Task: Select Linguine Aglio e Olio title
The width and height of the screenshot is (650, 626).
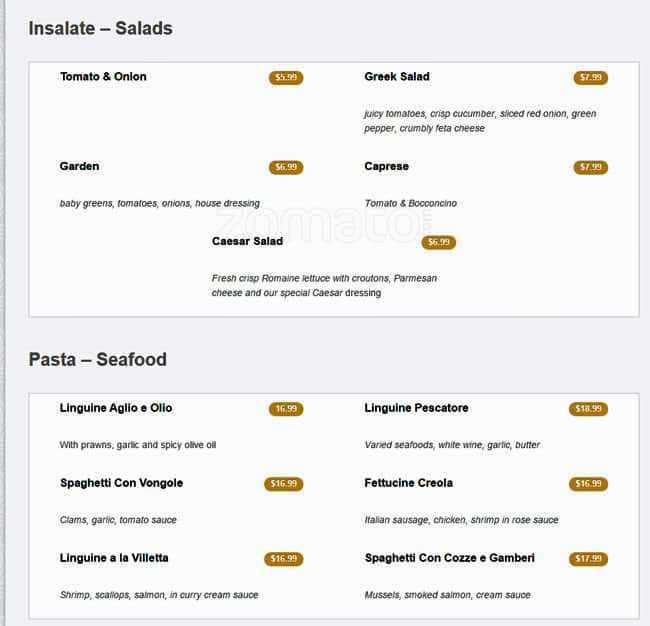Action: click(x=116, y=408)
